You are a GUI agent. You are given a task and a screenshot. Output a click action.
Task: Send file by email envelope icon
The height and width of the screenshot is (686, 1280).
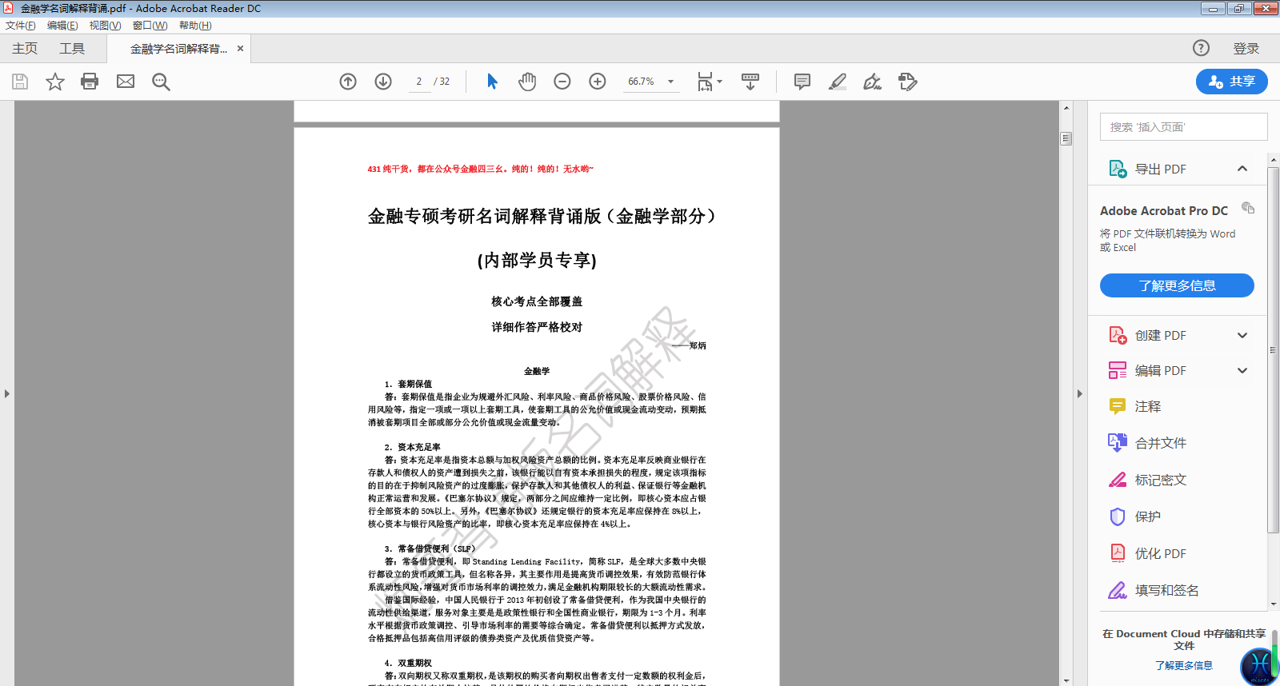[x=125, y=81]
